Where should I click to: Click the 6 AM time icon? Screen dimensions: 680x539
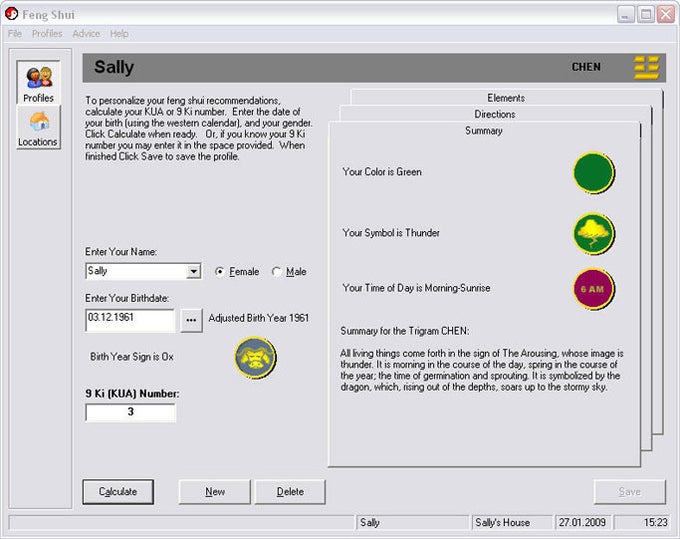(x=594, y=289)
